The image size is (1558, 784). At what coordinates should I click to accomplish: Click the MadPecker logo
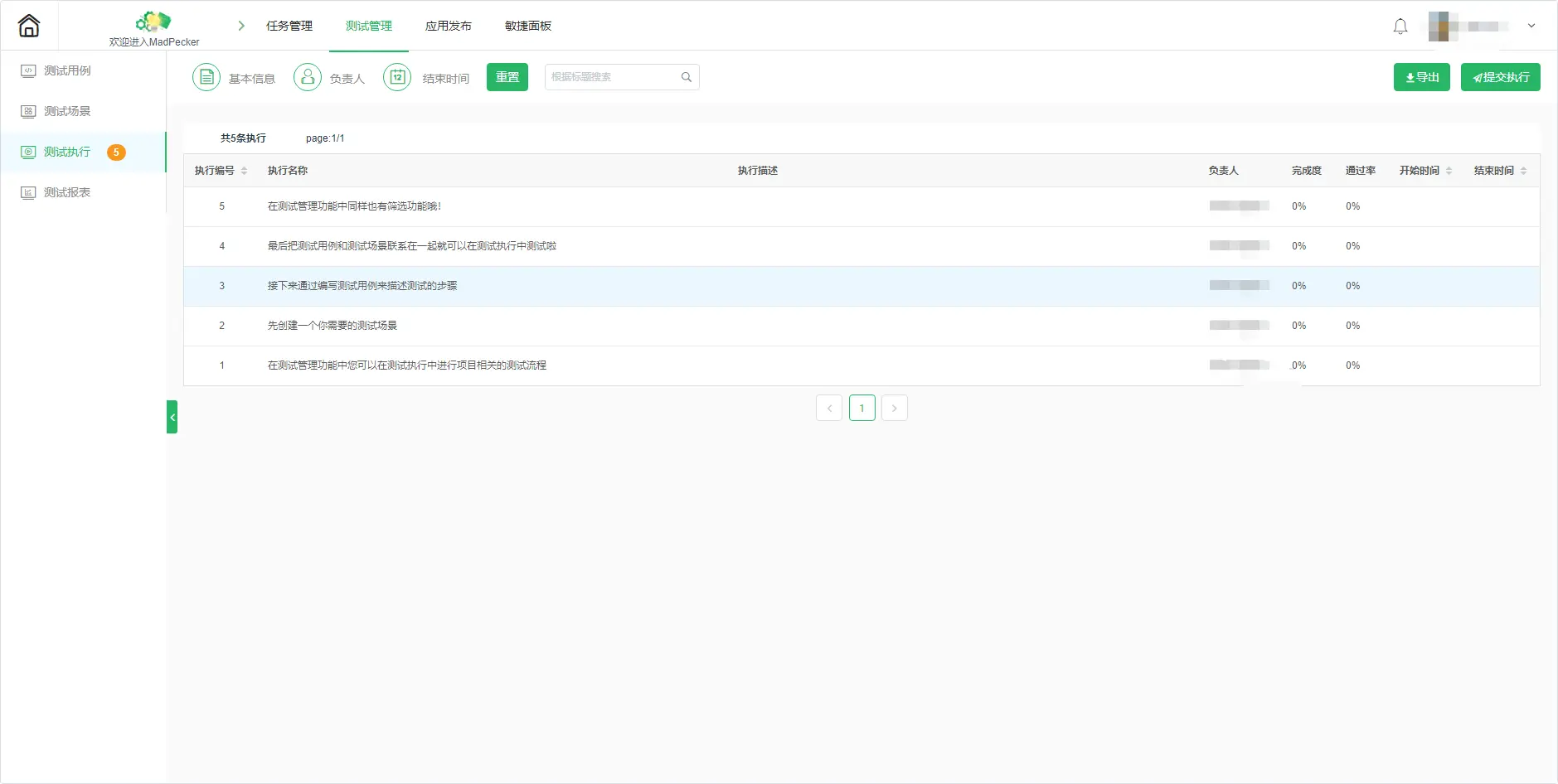[153, 22]
